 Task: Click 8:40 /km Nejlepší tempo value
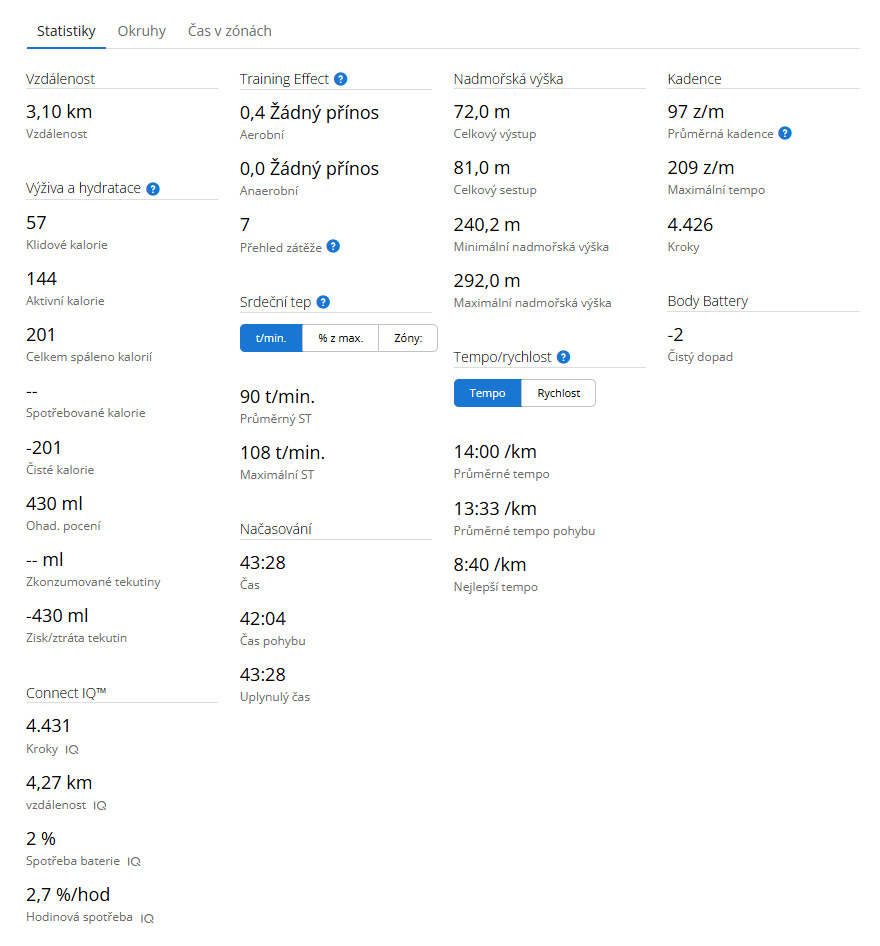[490, 565]
